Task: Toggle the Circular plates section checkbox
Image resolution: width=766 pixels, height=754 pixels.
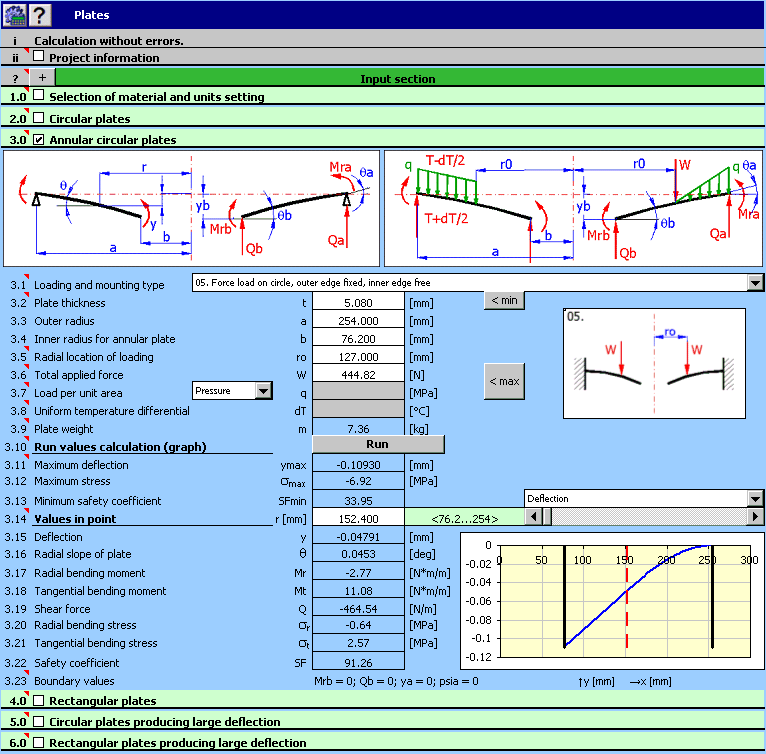Action: click(39, 118)
